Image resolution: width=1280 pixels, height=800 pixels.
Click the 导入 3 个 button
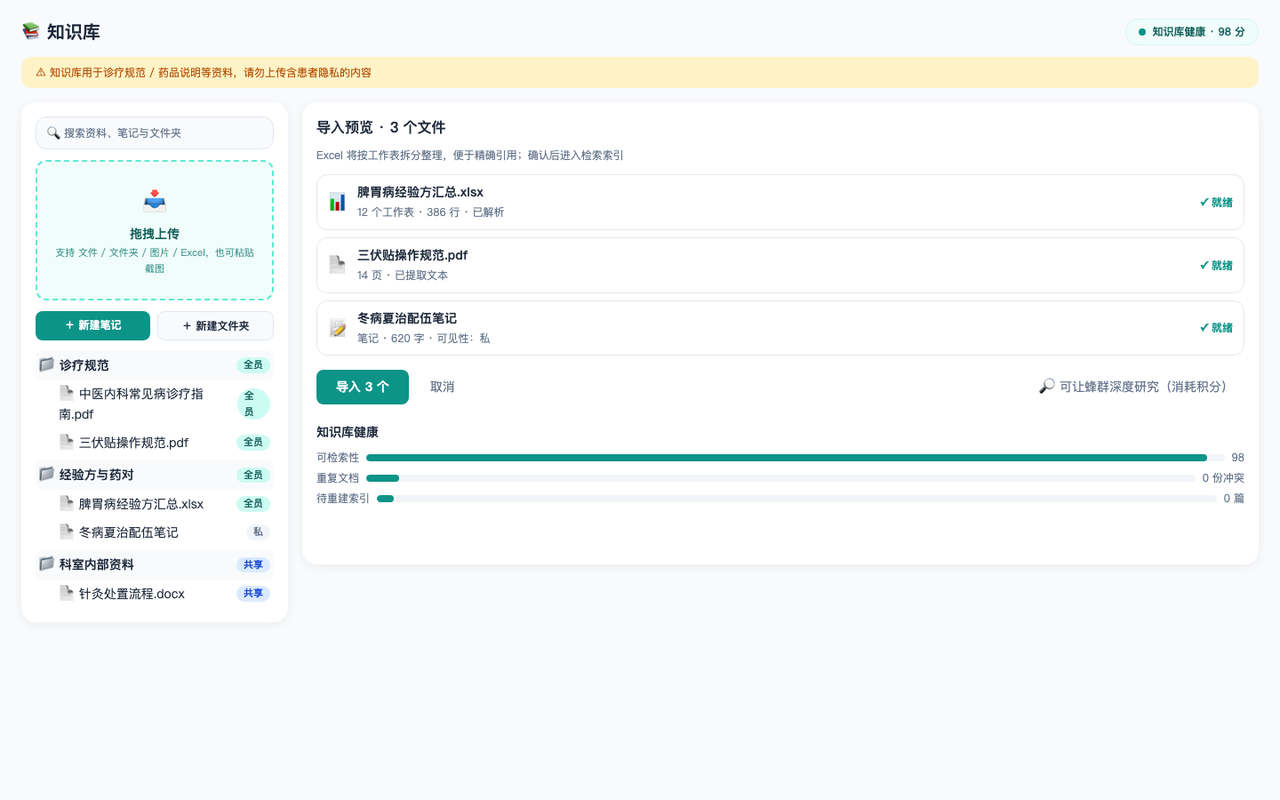coord(362,387)
